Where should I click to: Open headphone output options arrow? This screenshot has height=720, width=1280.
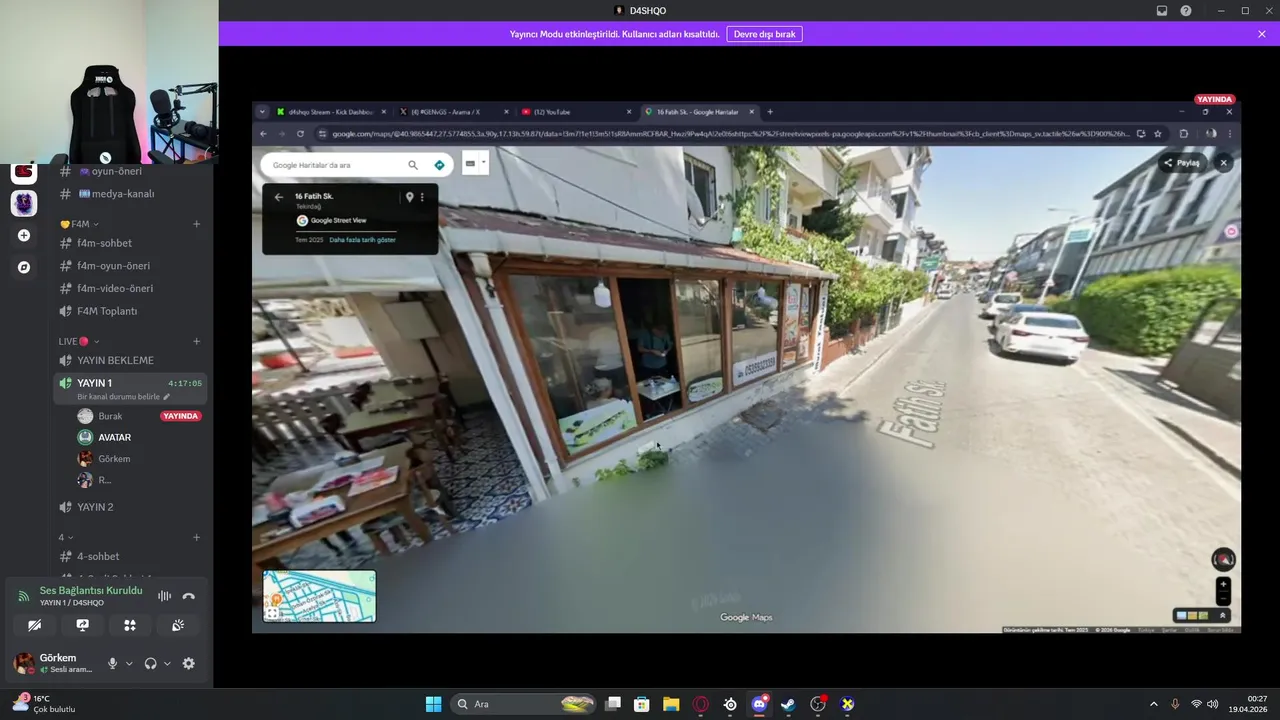pos(167,663)
